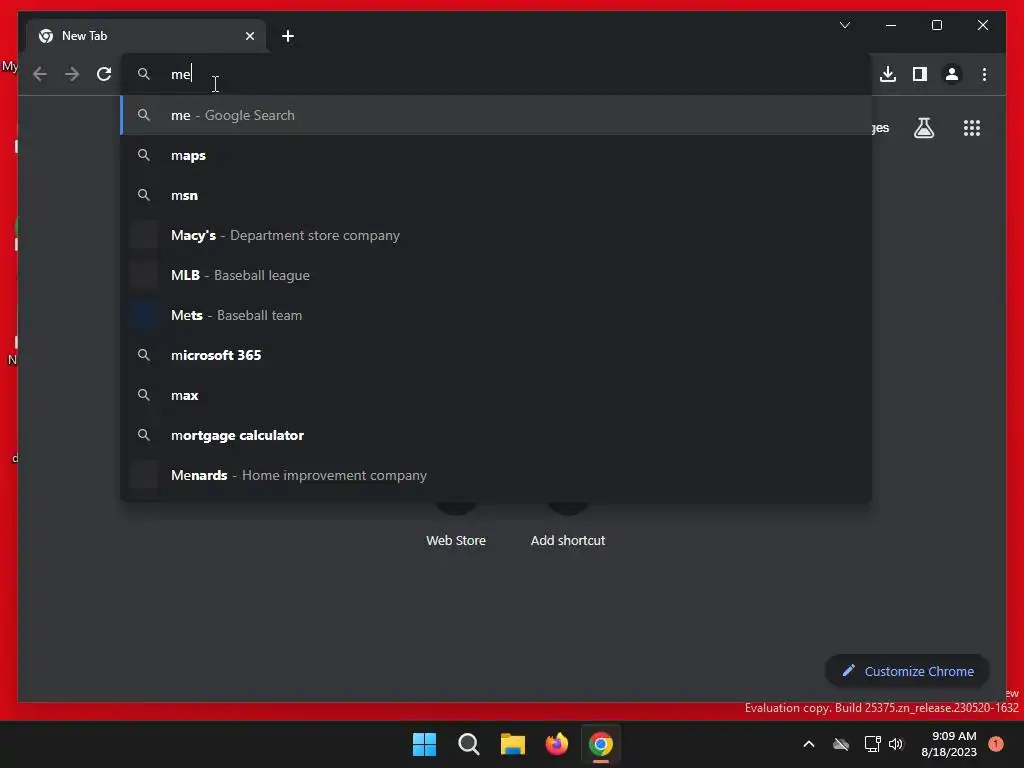Image resolution: width=1024 pixels, height=768 pixels.
Task: Open the Search Labs flask icon
Action: [923, 127]
